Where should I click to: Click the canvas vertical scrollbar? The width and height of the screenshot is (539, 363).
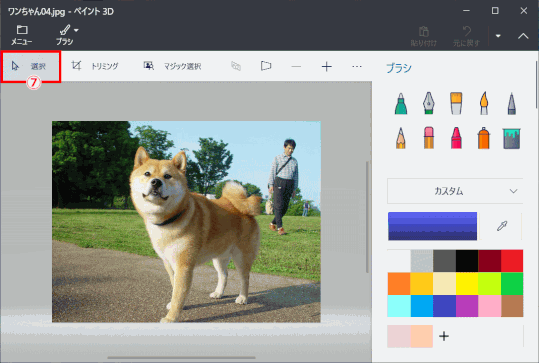tap(367, 217)
